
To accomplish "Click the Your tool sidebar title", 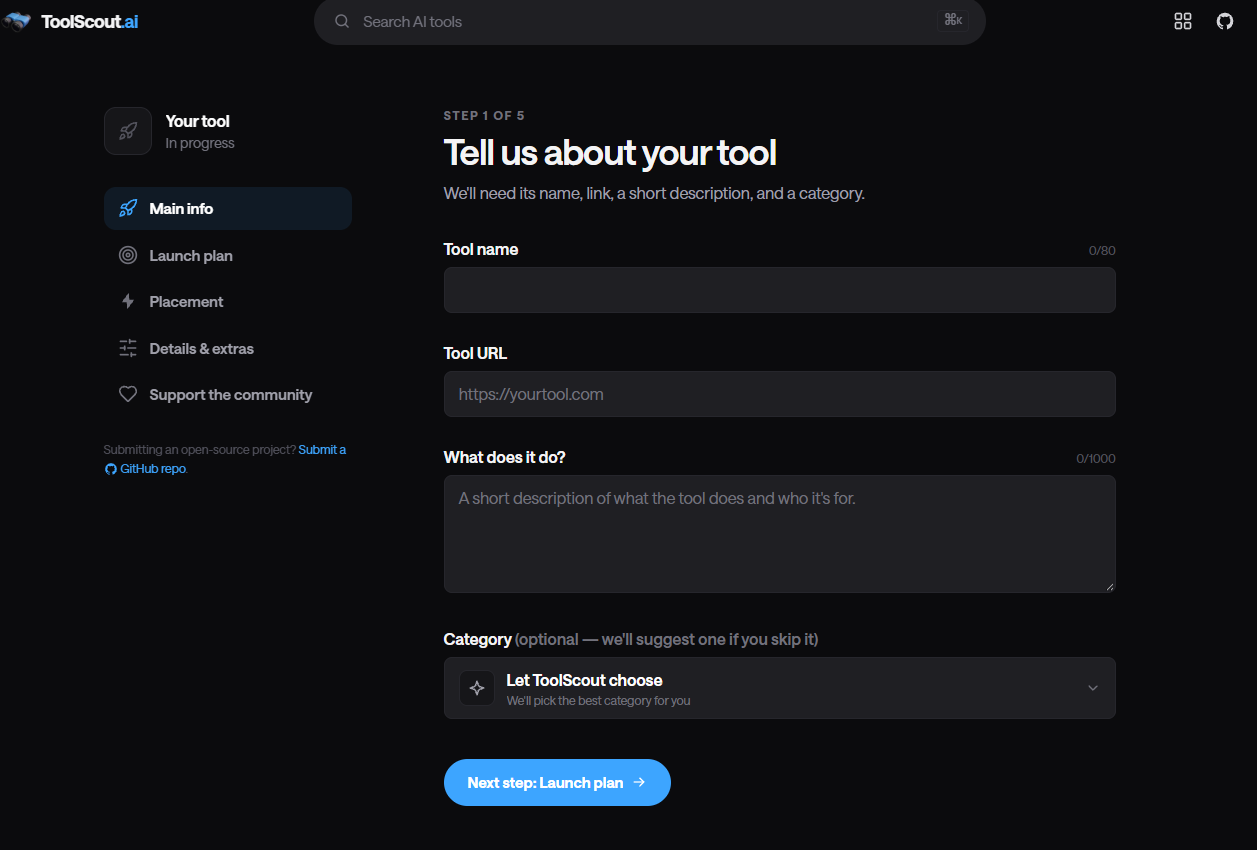I will (x=198, y=121).
